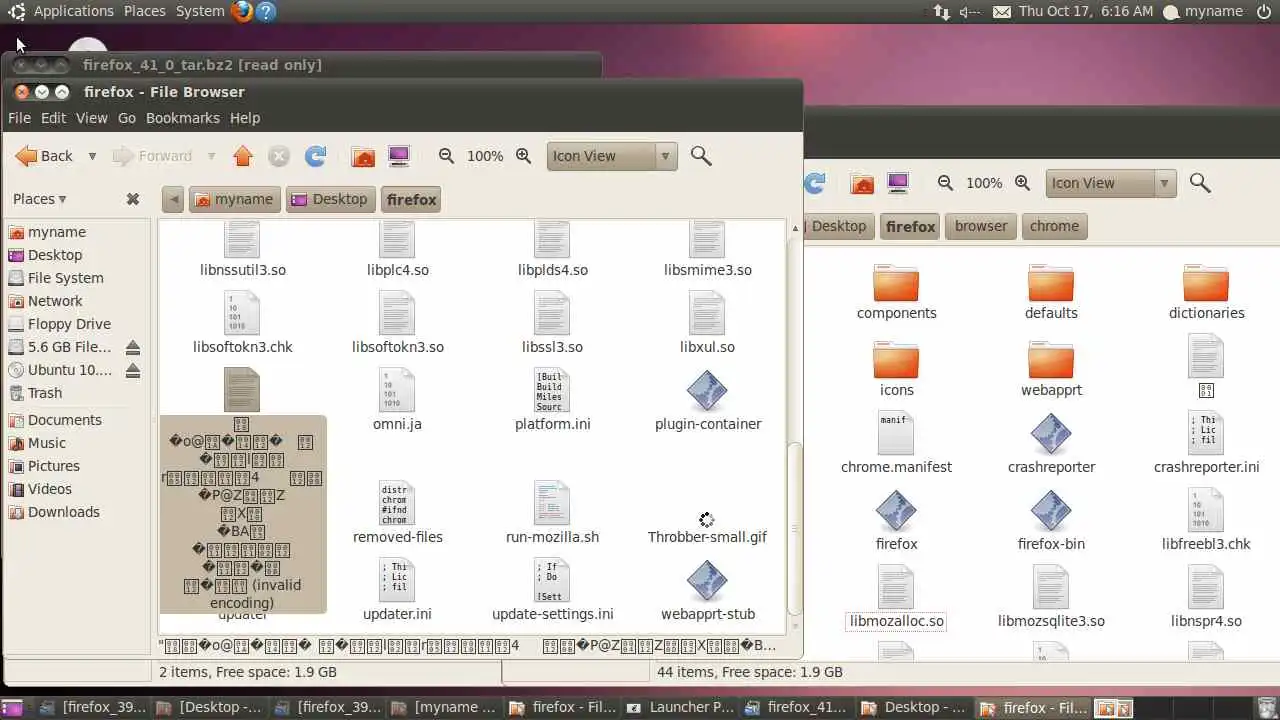Open Trash in Places sidebar

pyautogui.click(x=45, y=393)
